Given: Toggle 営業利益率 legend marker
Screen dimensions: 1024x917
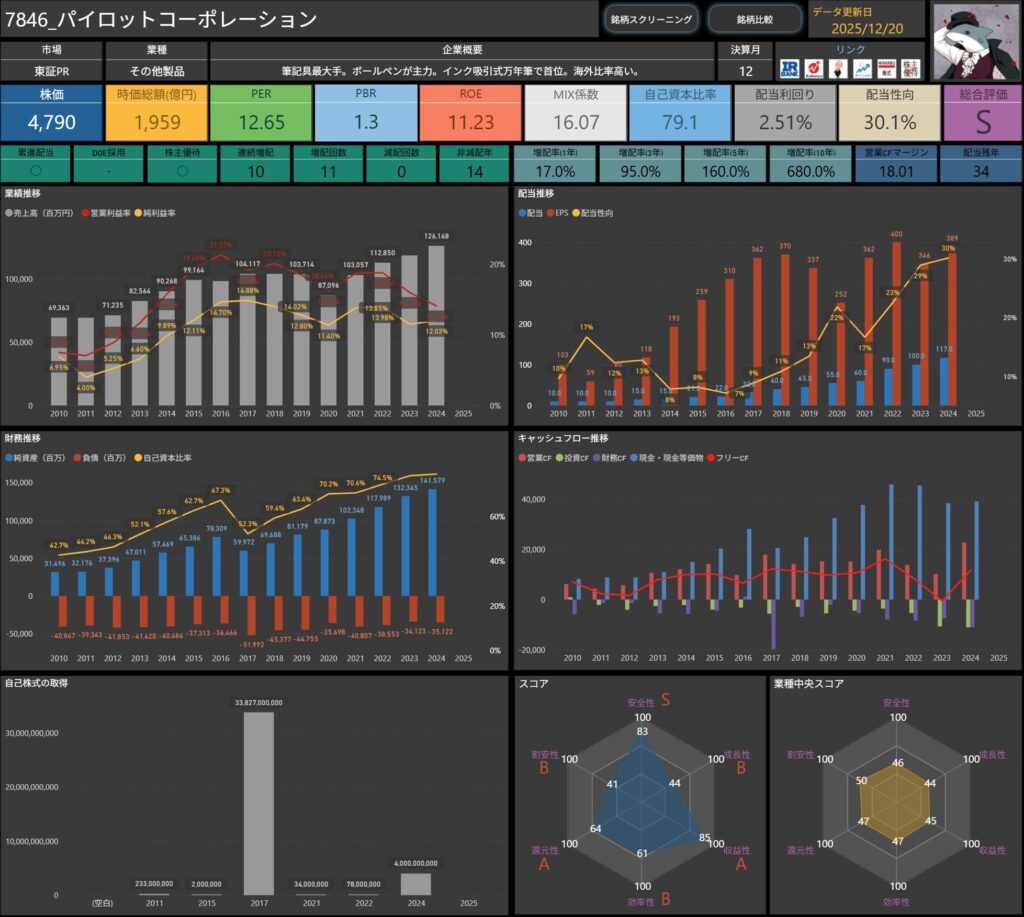Looking at the screenshot, I should coord(85,214).
